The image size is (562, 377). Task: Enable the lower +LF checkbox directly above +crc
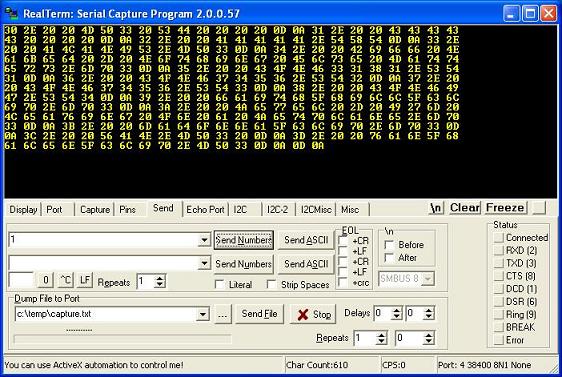tap(343, 272)
